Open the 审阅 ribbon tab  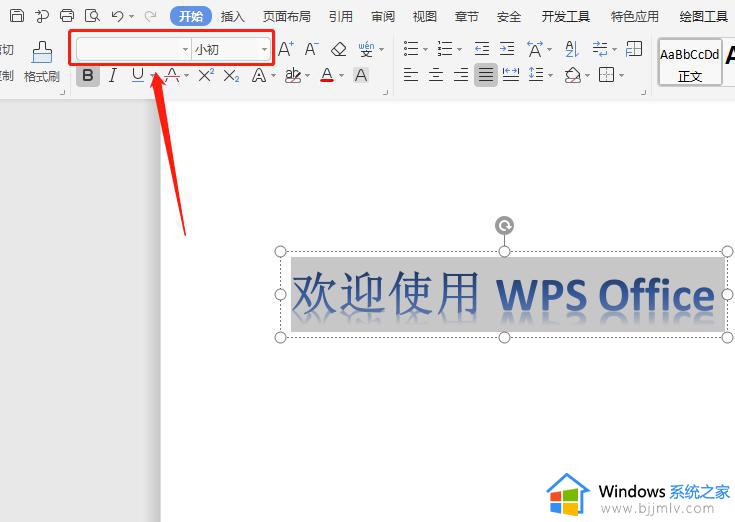383,17
